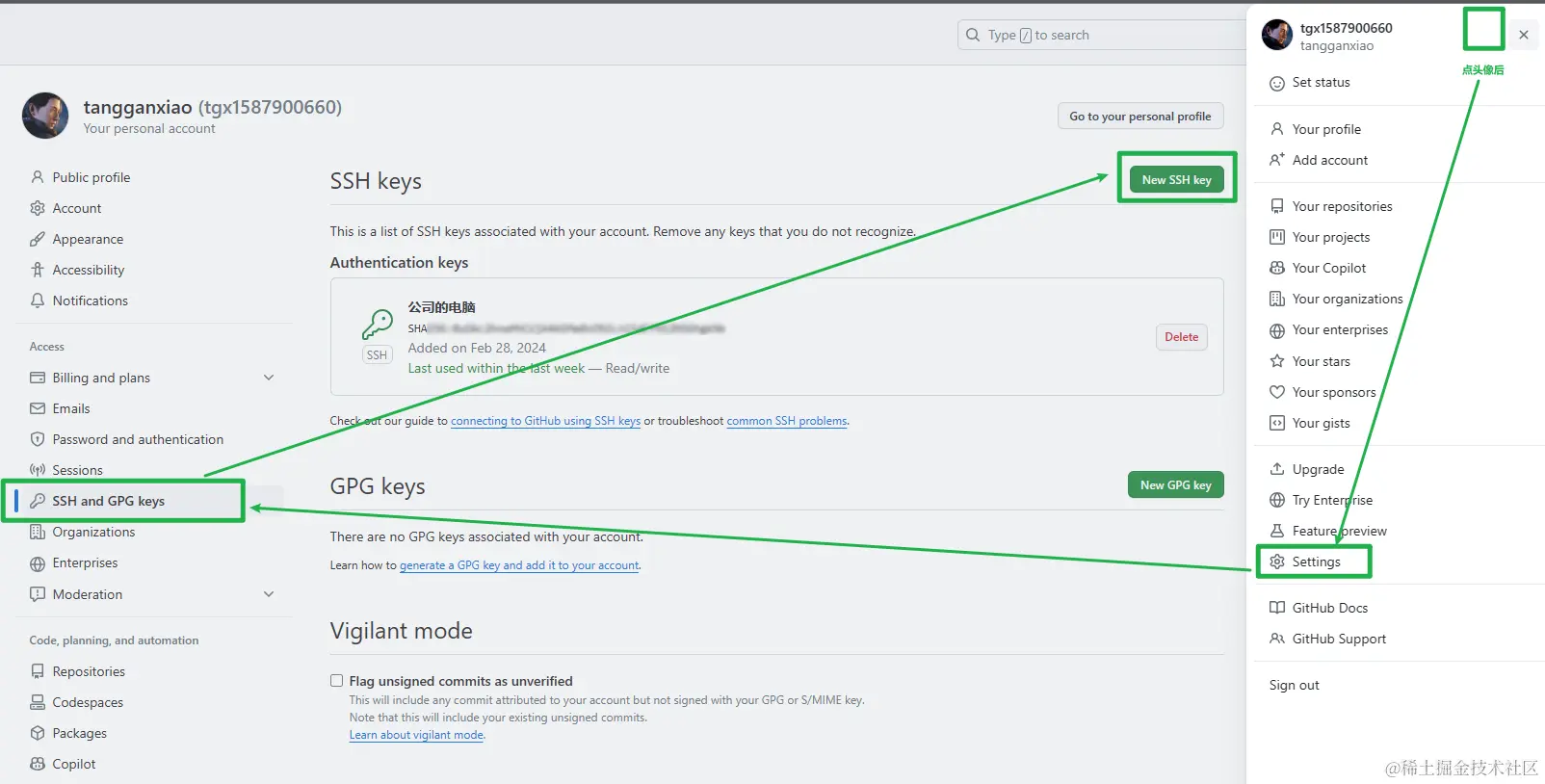The width and height of the screenshot is (1545, 784).
Task: Click the search magnifier icon
Action: 973,35
